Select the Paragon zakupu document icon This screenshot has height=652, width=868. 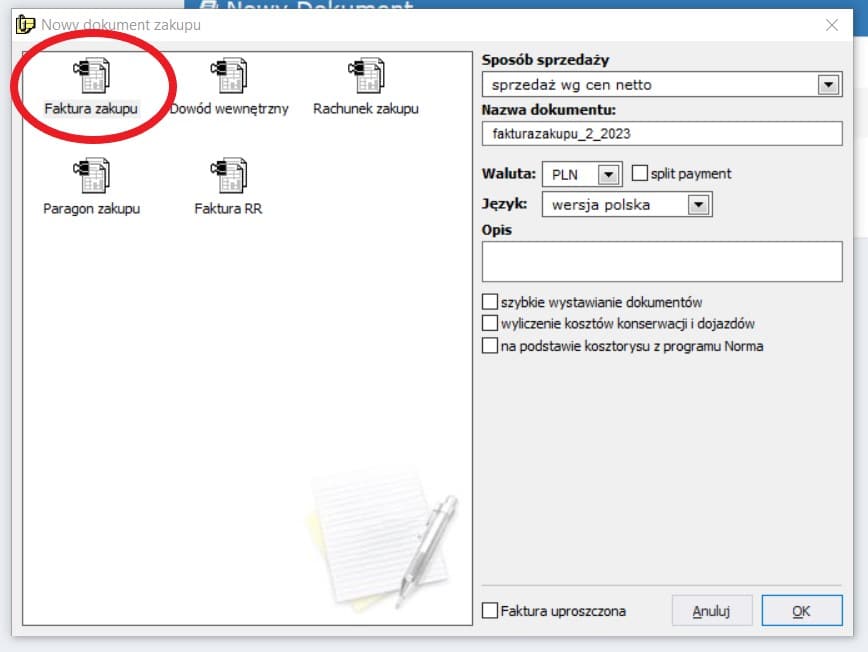tap(91, 176)
